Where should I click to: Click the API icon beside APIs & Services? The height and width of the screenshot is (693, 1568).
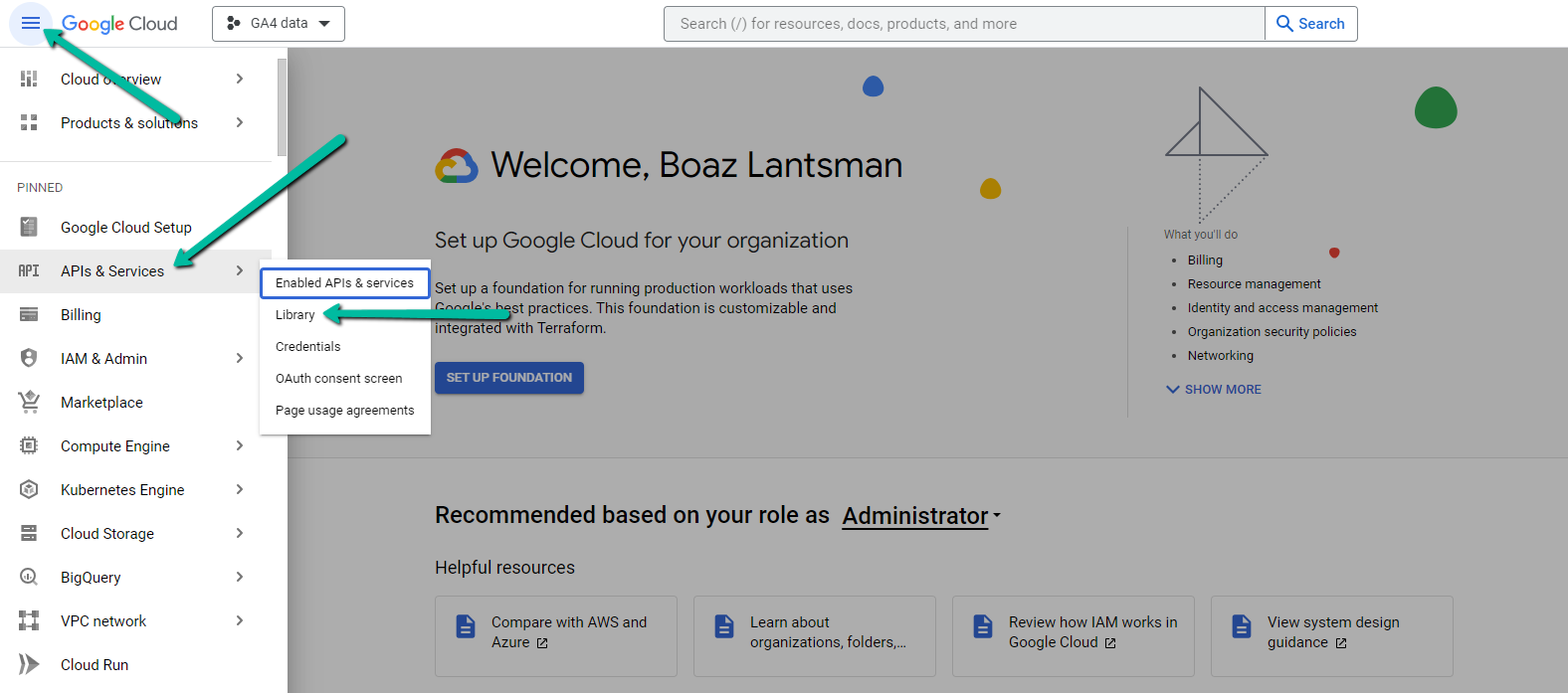(29, 270)
